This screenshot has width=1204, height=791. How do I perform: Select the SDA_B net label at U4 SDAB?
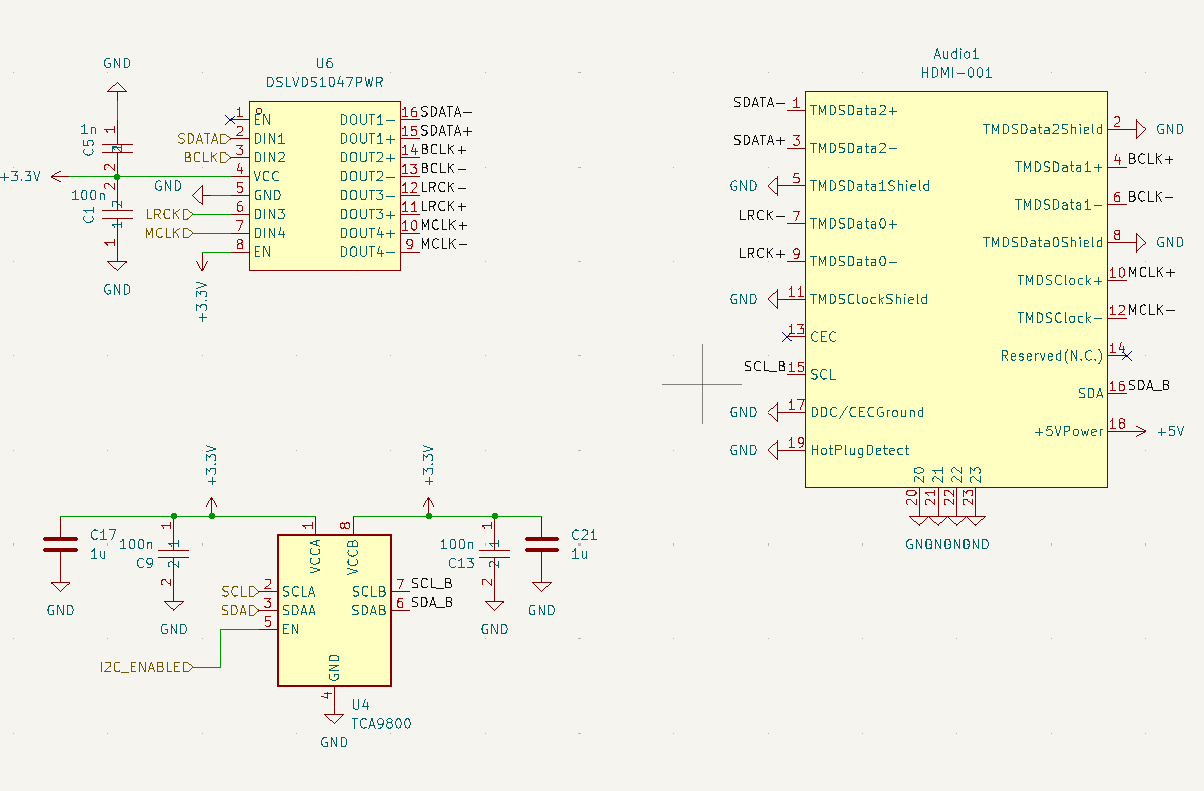click(432, 602)
